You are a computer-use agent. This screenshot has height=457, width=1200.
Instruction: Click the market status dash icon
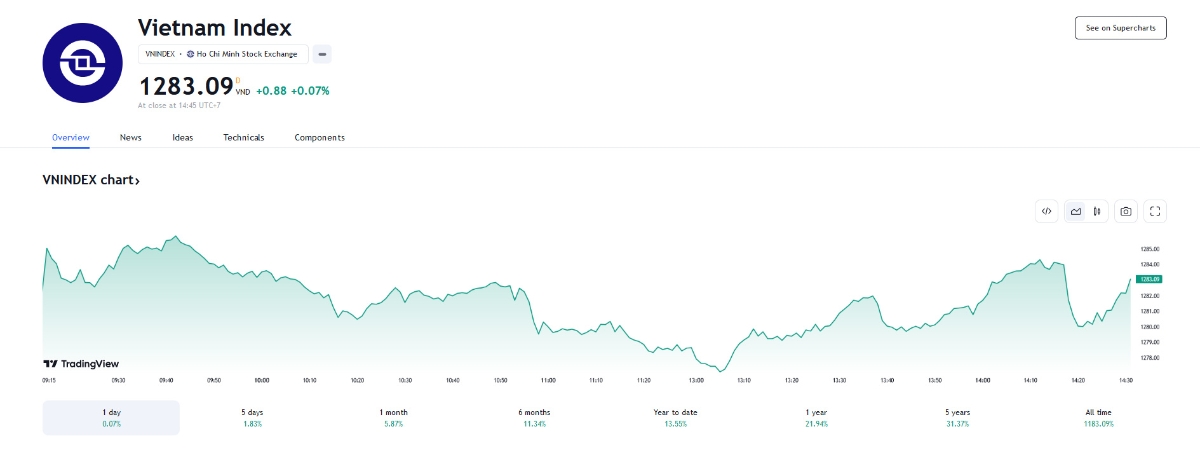click(x=322, y=54)
